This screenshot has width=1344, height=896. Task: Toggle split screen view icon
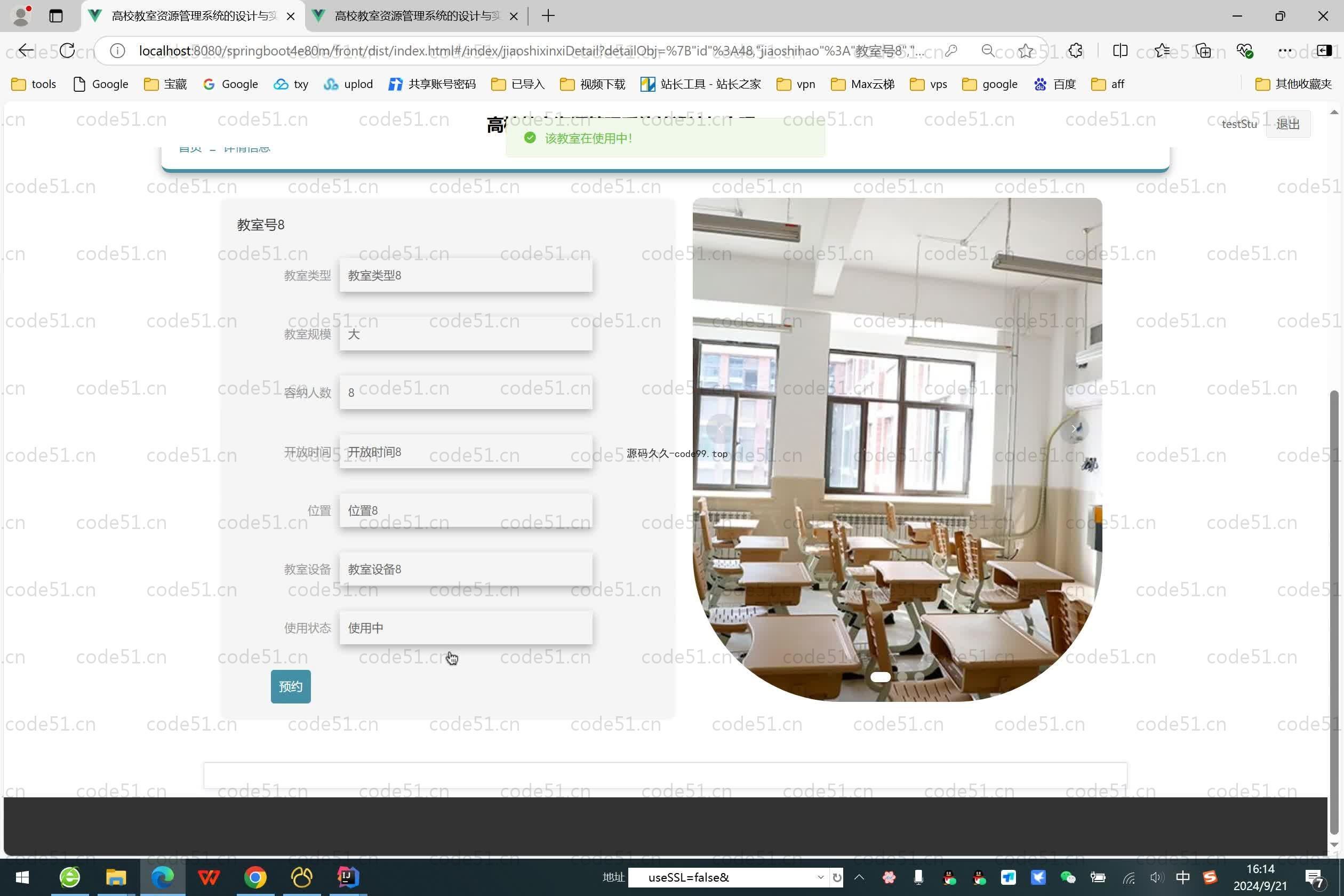point(1120,51)
